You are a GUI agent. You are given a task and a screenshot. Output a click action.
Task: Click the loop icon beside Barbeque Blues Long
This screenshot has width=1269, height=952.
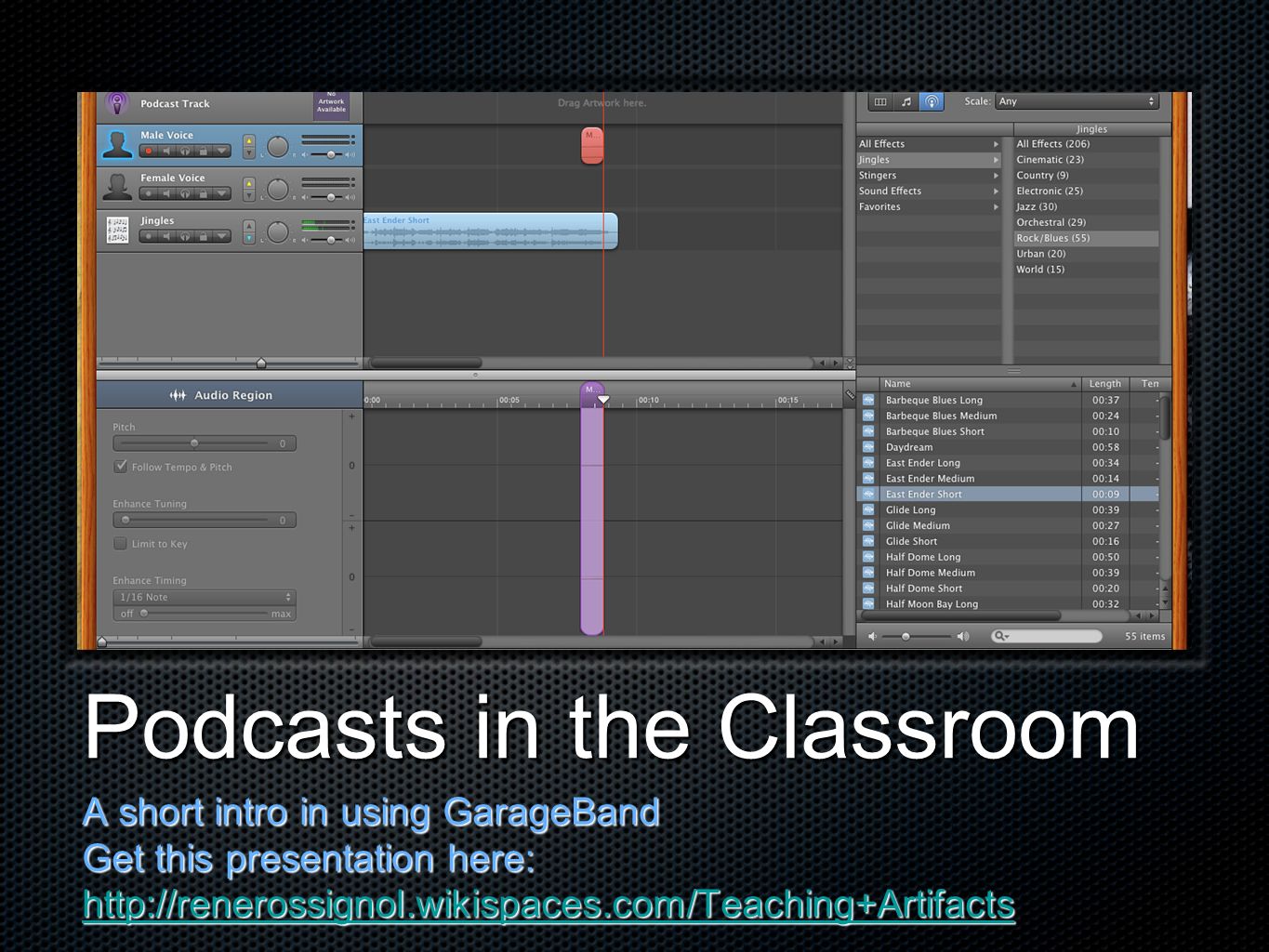pyautogui.click(x=868, y=400)
